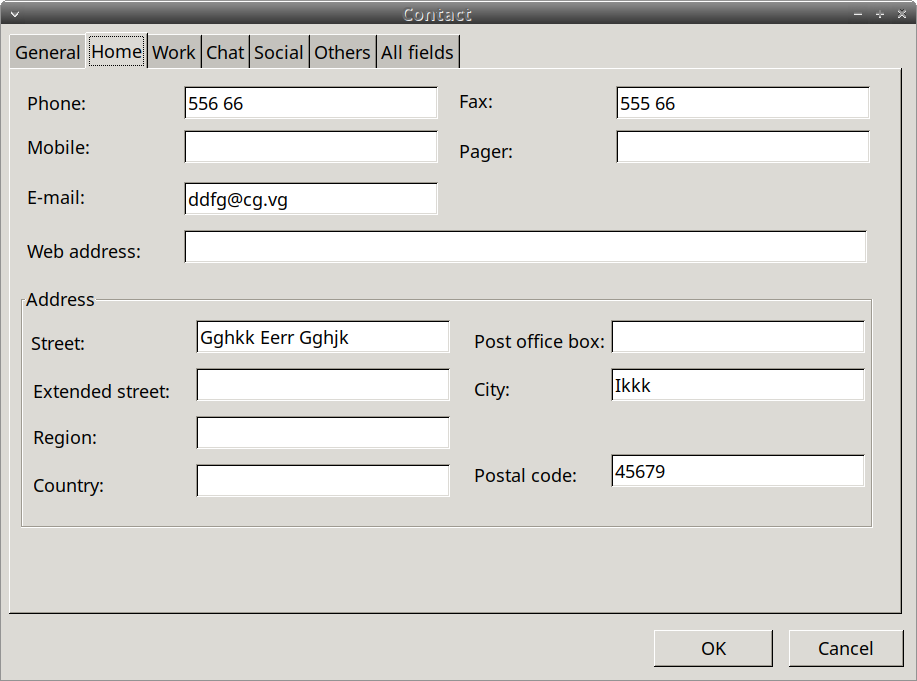This screenshot has height=681, width=917.
Task: Go to the Others tab
Action: tap(342, 53)
